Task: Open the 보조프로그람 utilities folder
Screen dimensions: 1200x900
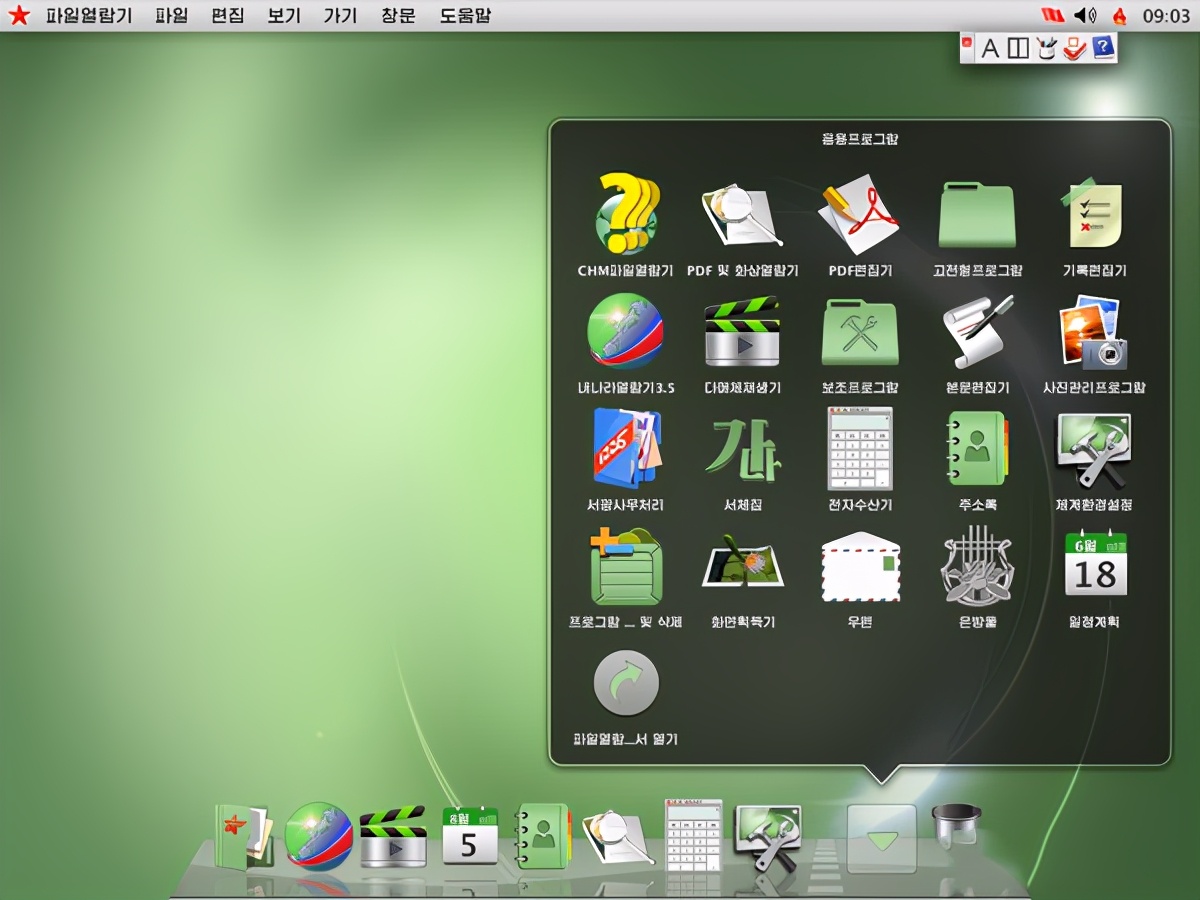Action: pos(860,332)
